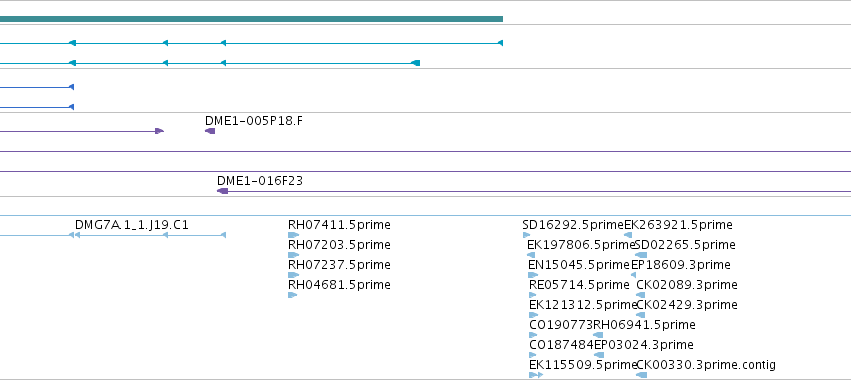Select the teal transcript's rightmost exon arrow

[500, 43]
